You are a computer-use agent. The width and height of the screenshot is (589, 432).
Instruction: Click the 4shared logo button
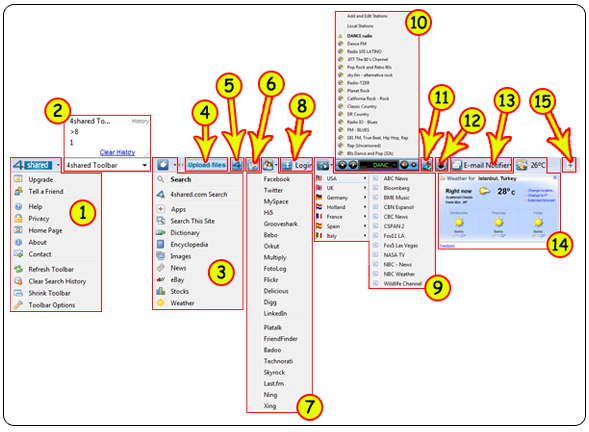tap(33, 165)
